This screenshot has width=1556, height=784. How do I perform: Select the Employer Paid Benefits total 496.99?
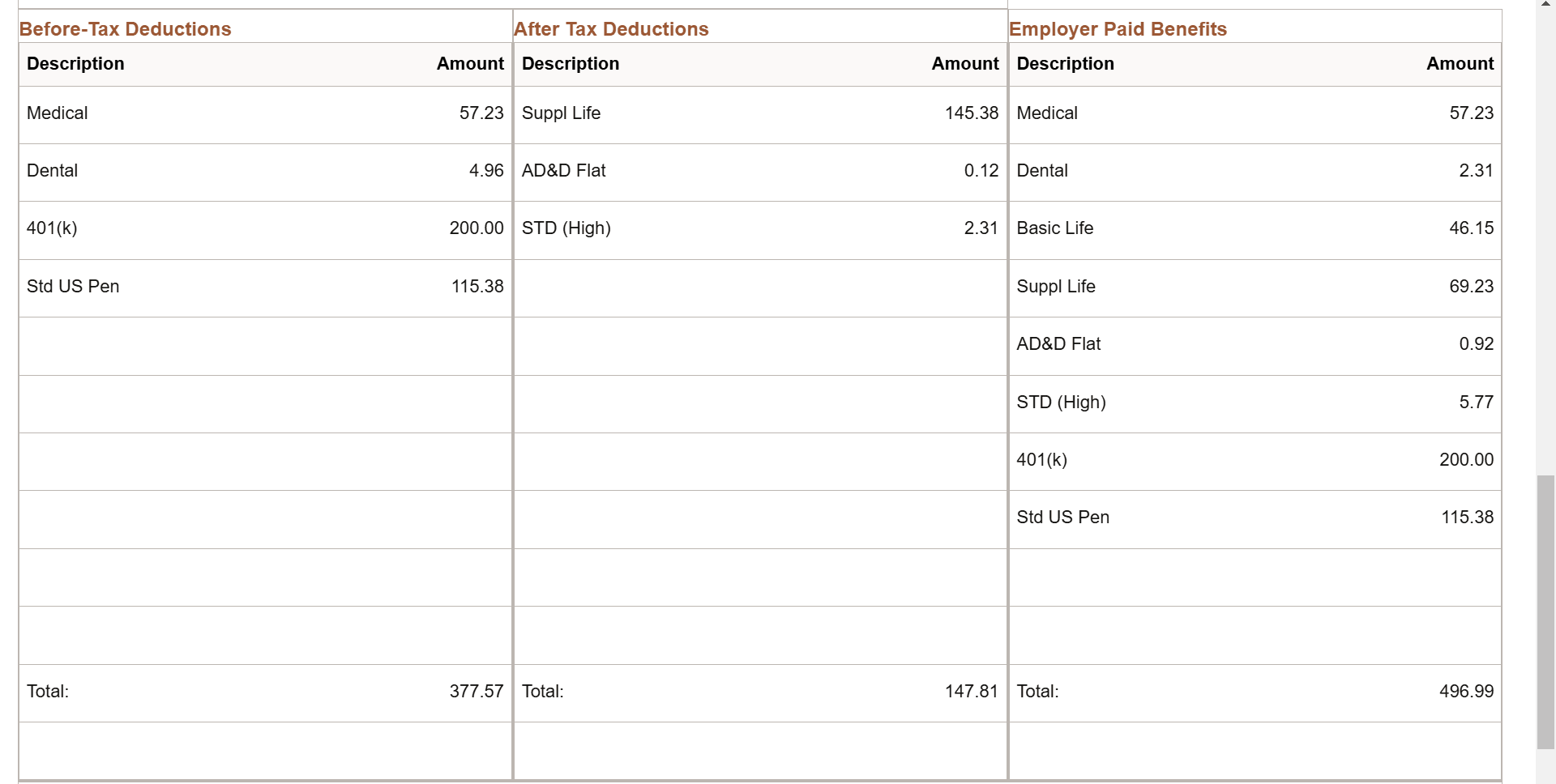click(1466, 691)
